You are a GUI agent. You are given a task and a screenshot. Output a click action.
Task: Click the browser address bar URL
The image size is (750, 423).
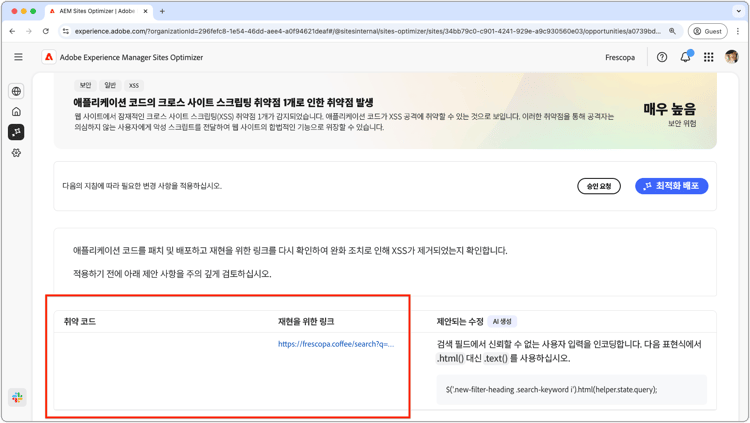click(367, 31)
